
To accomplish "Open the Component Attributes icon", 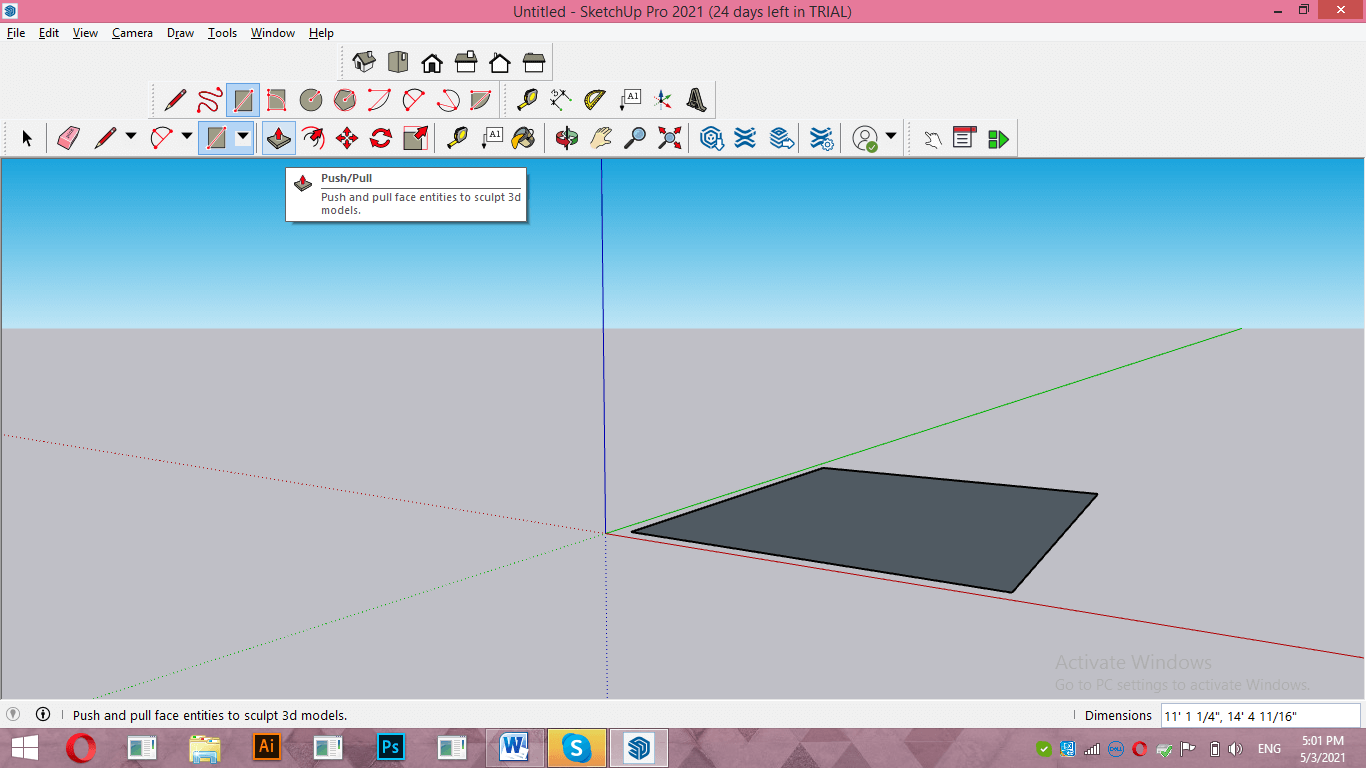I will tap(998, 138).
